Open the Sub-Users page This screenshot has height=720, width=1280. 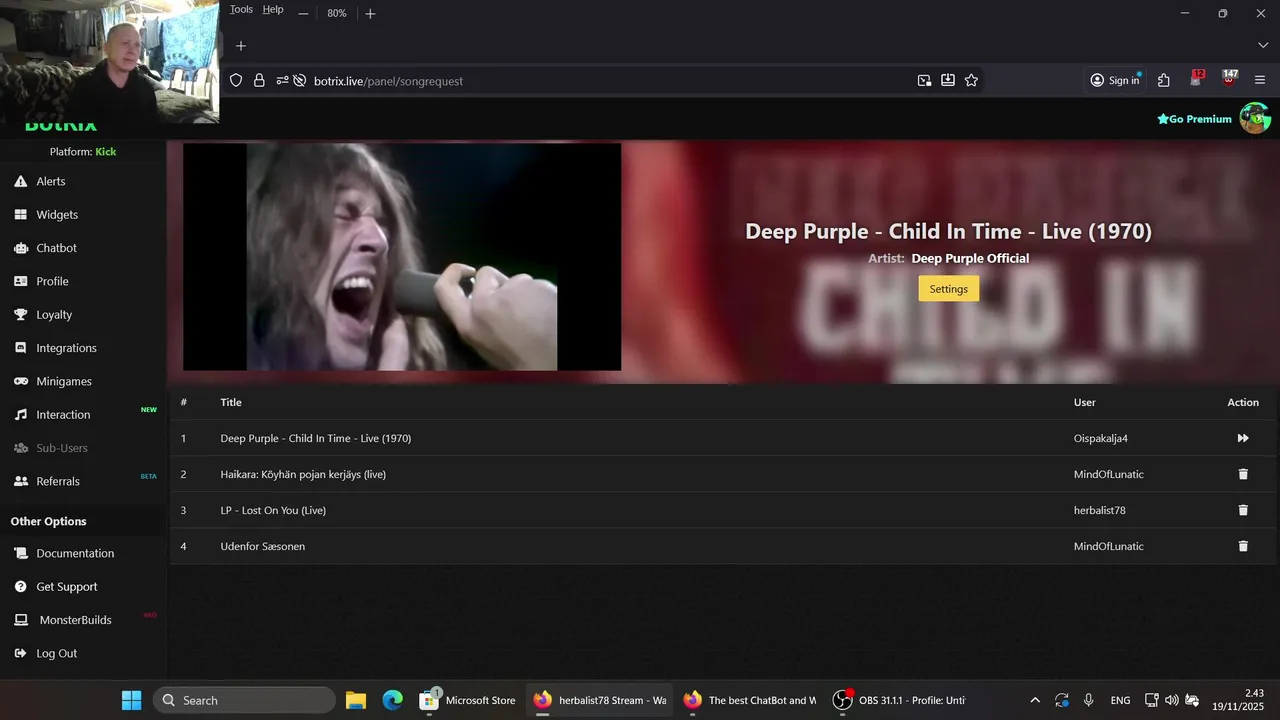(x=62, y=448)
